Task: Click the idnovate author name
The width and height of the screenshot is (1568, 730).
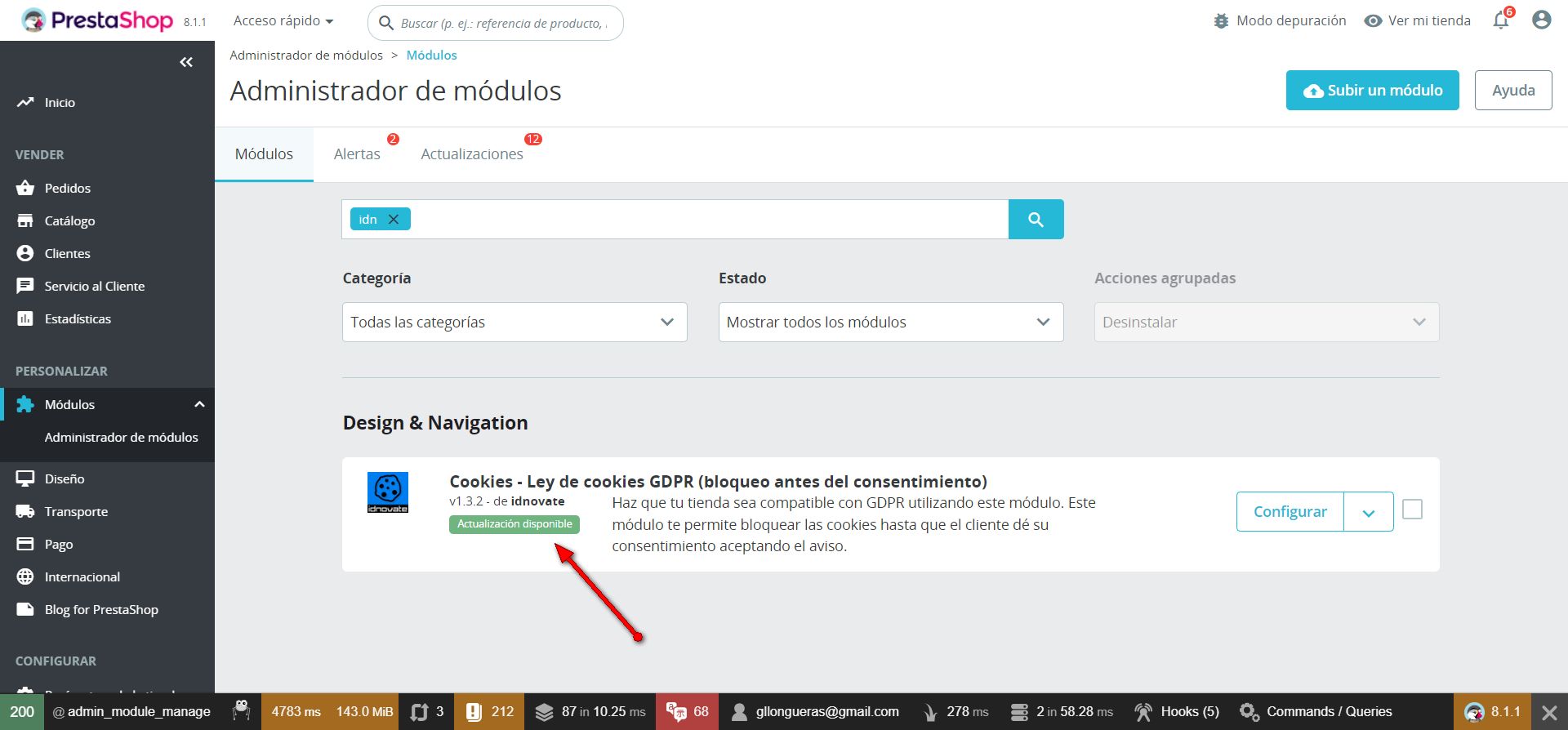Action: [538, 501]
